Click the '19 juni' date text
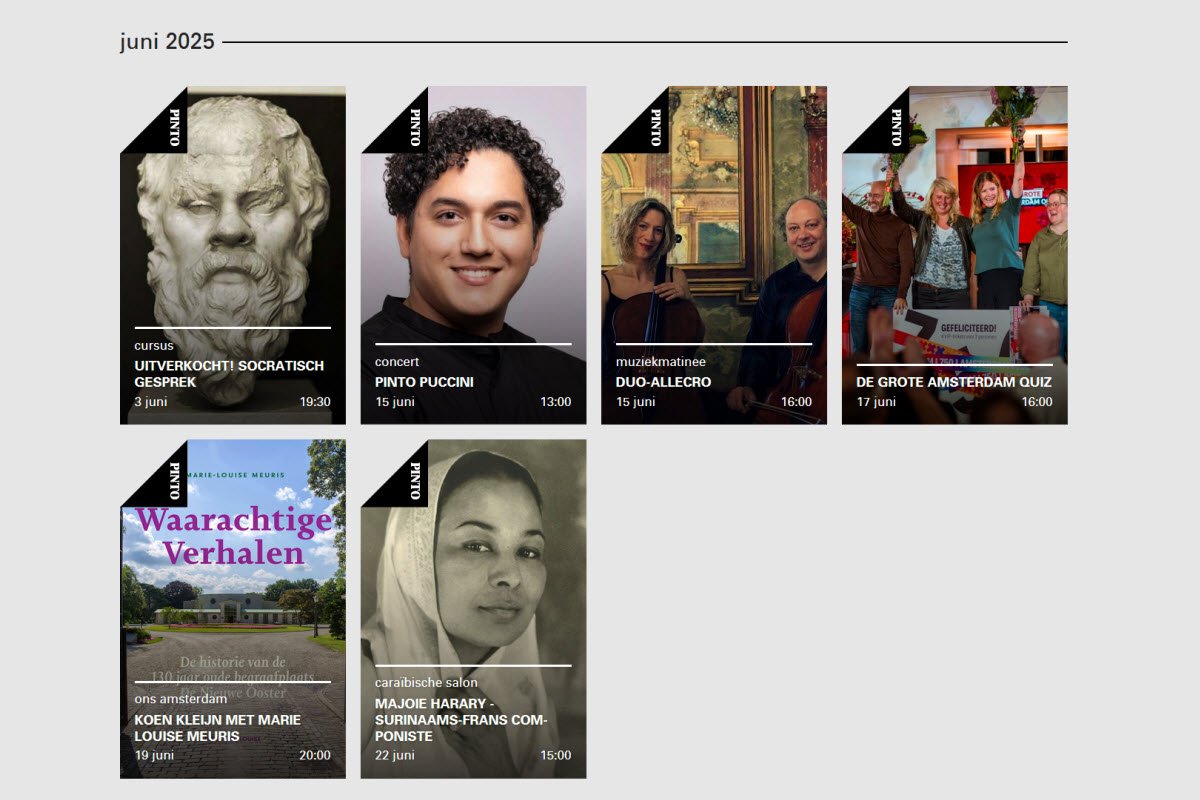 click(155, 756)
